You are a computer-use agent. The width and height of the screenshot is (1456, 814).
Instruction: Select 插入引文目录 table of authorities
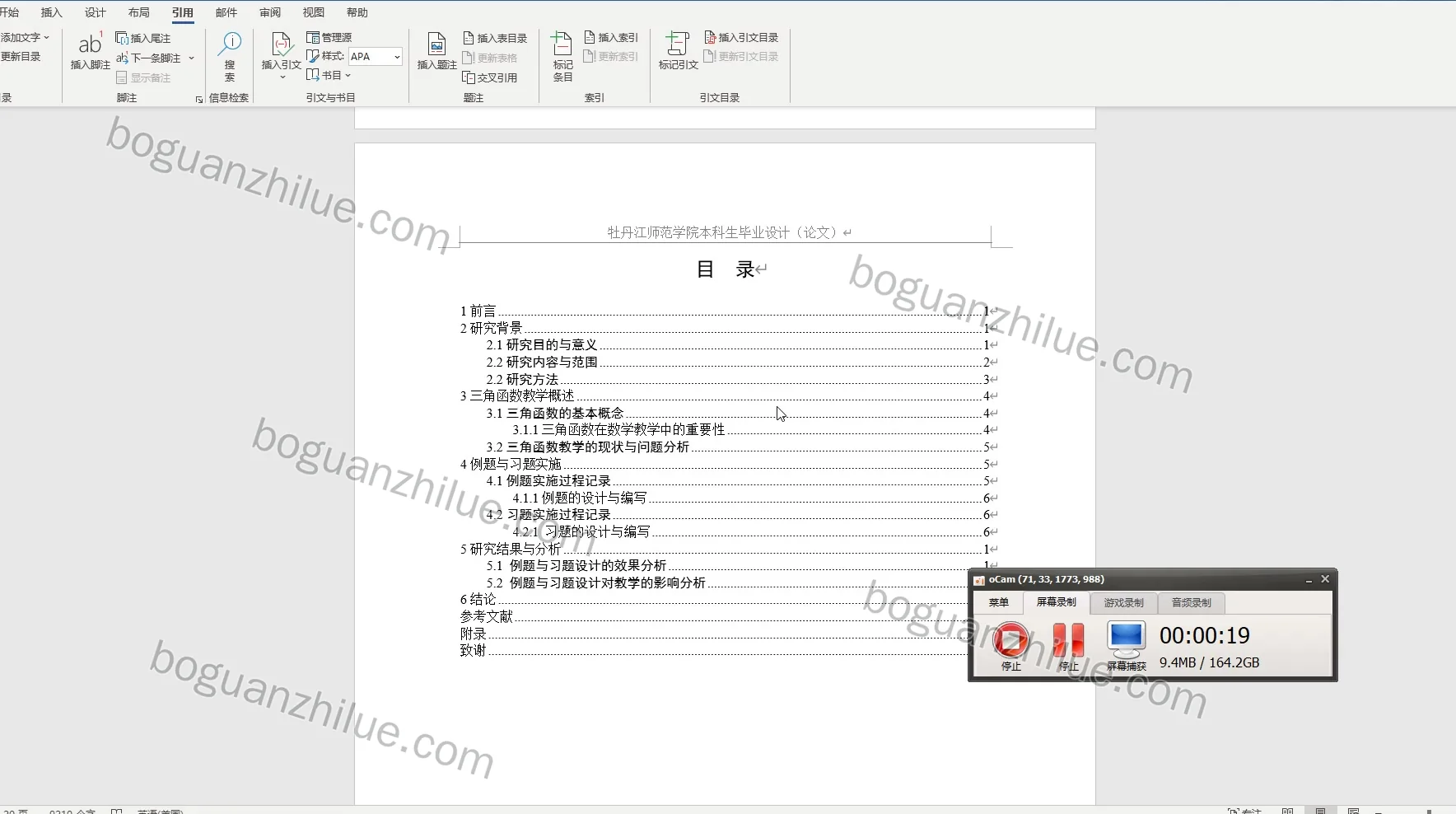pos(741,37)
